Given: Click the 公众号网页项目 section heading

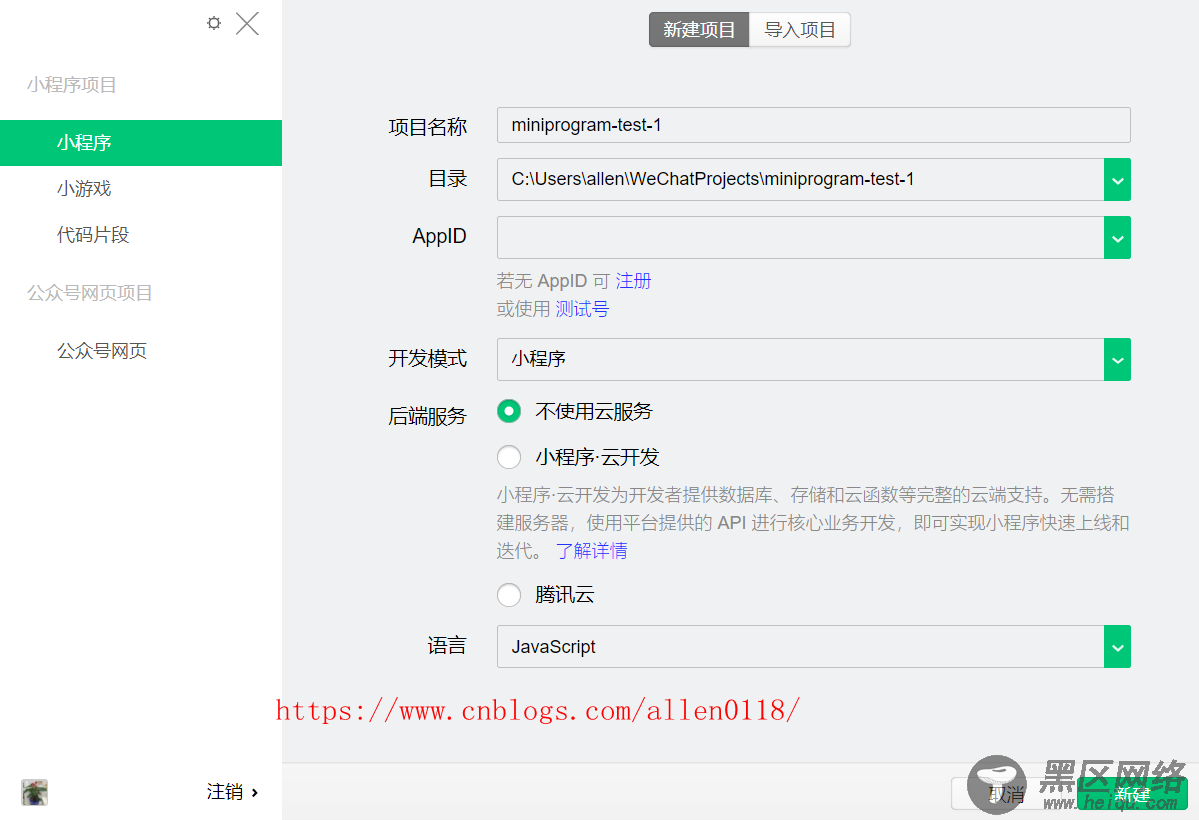Looking at the screenshot, I should pyautogui.click(x=89, y=293).
